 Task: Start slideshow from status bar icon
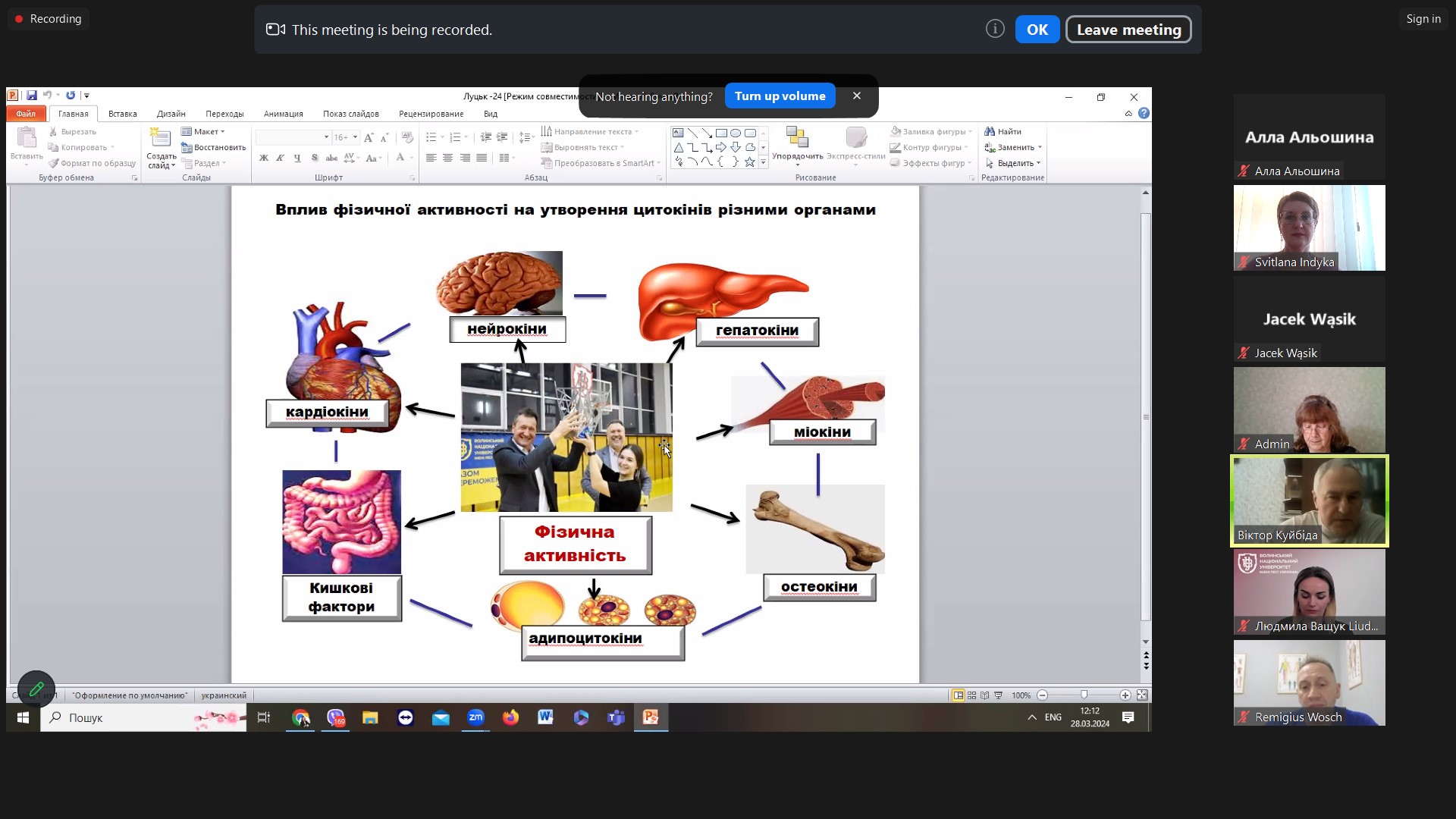pos(998,695)
